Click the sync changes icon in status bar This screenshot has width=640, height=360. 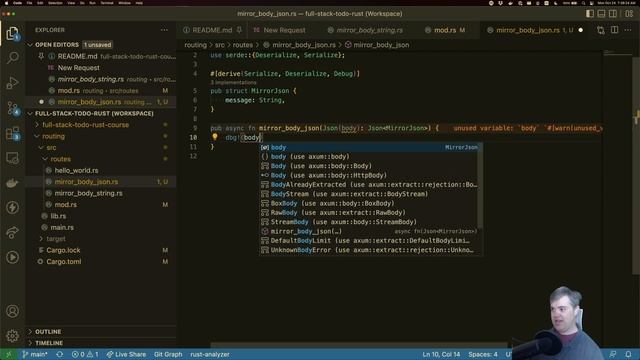(x=60, y=354)
